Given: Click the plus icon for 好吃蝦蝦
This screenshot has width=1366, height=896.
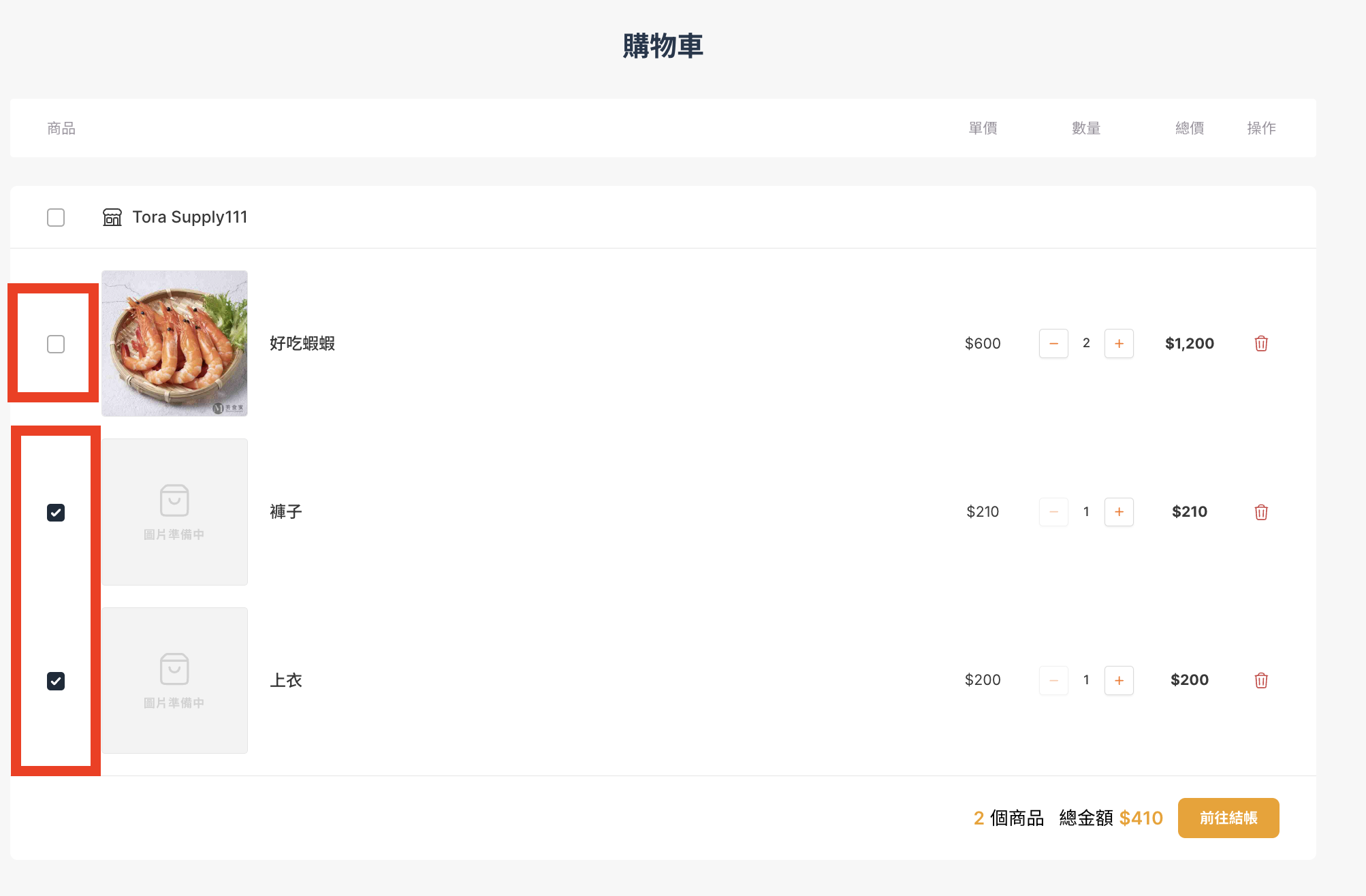Looking at the screenshot, I should pos(1119,343).
